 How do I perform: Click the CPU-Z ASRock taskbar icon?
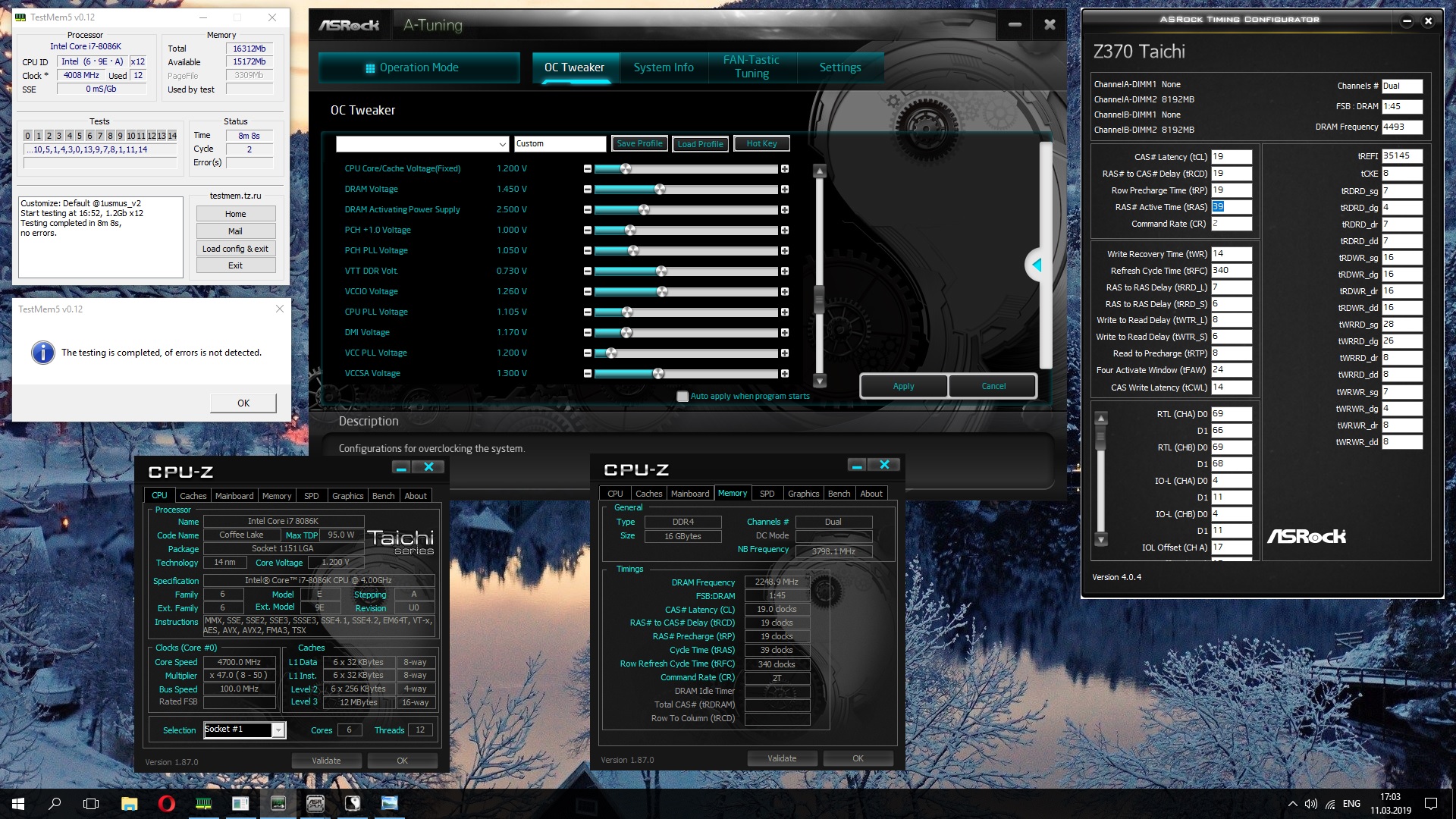click(315, 804)
